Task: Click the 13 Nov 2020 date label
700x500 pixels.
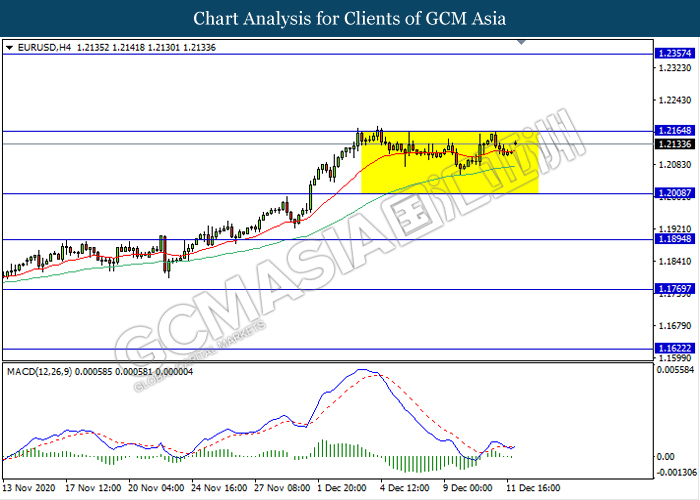Action: coord(29,488)
